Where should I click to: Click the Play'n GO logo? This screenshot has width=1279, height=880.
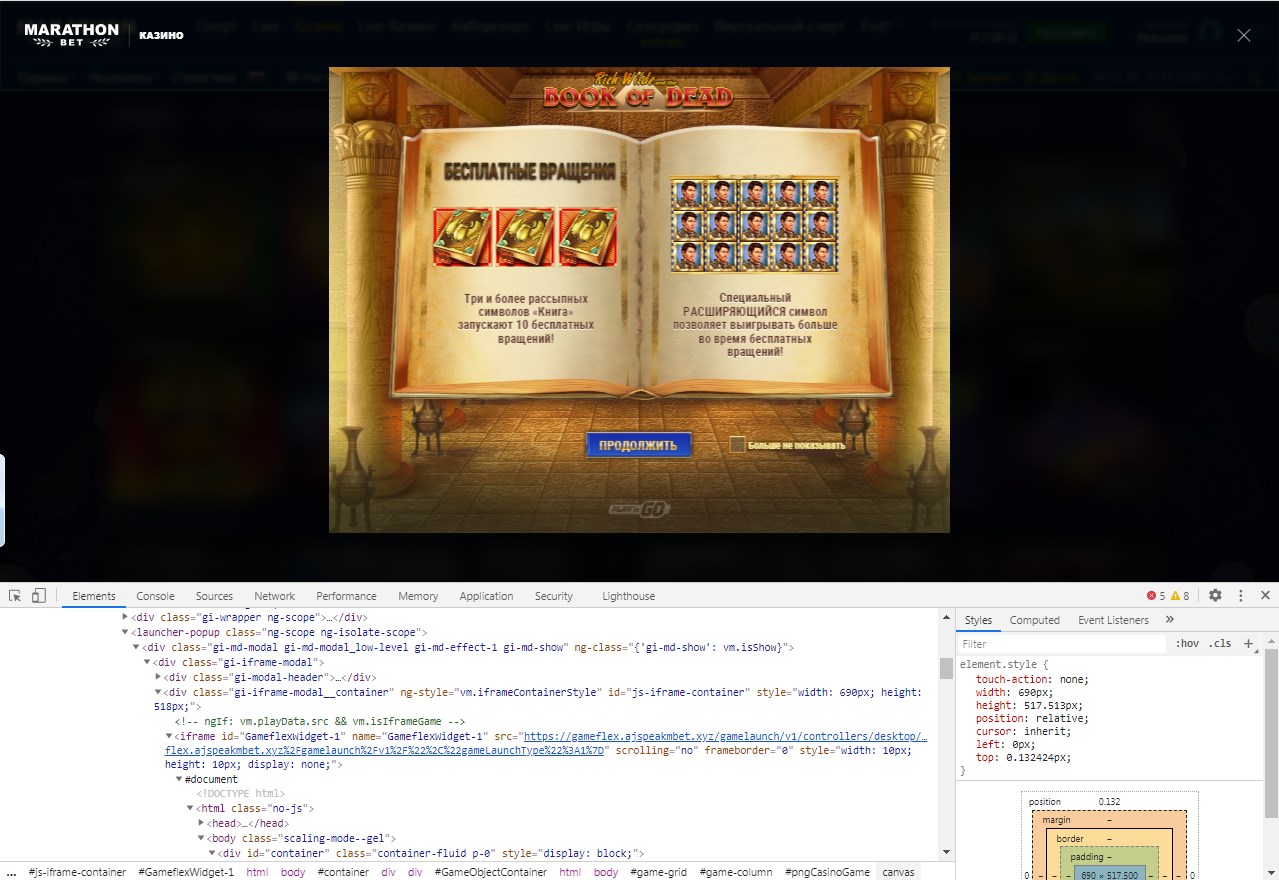pos(639,509)
